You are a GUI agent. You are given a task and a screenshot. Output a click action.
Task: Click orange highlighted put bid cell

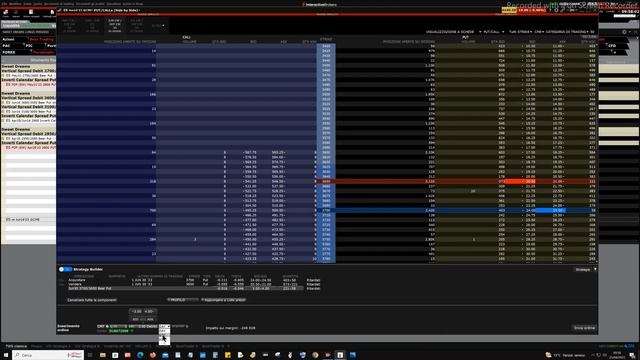tap(520, 181)
